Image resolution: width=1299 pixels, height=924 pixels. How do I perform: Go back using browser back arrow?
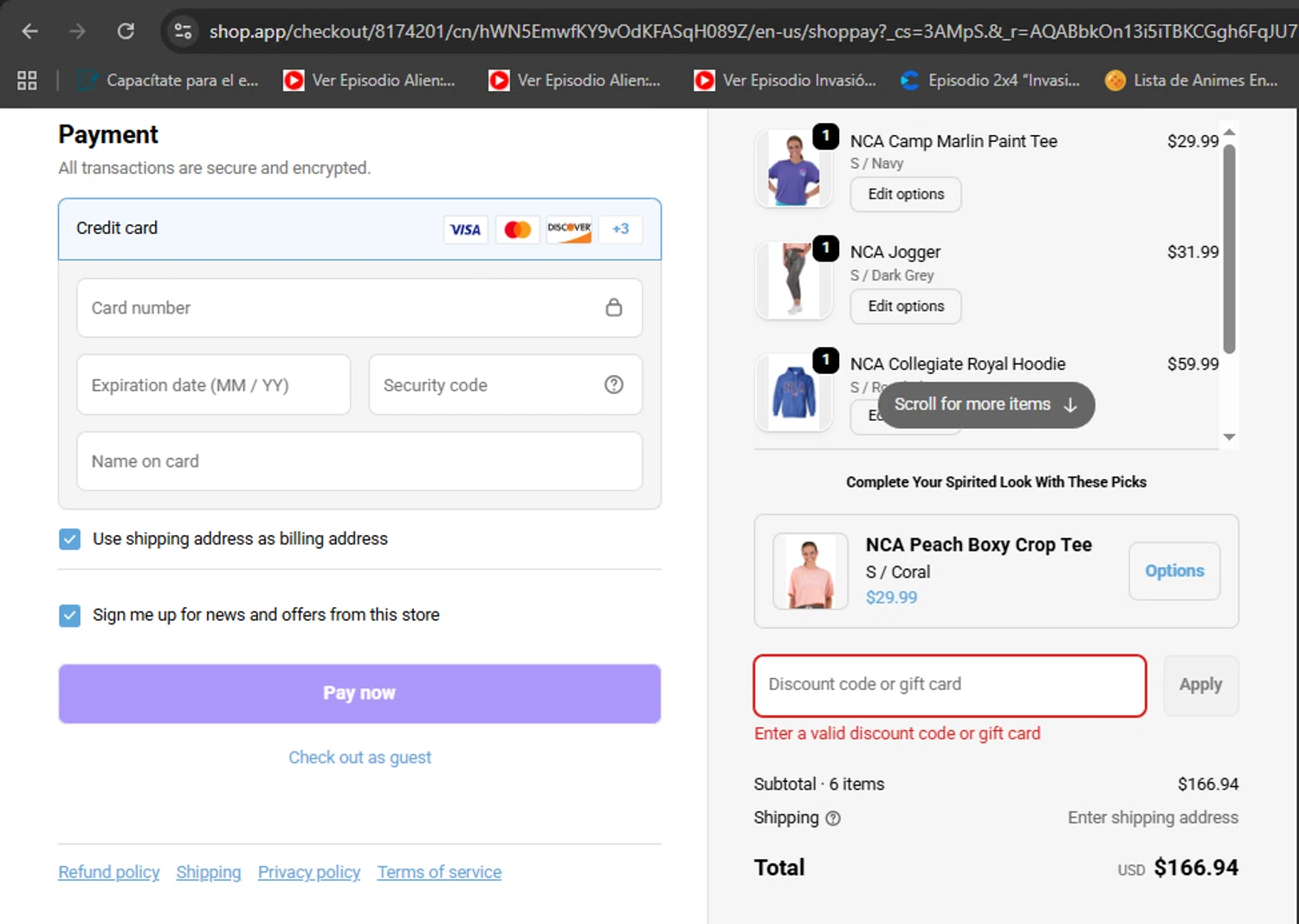pos(30,31)
